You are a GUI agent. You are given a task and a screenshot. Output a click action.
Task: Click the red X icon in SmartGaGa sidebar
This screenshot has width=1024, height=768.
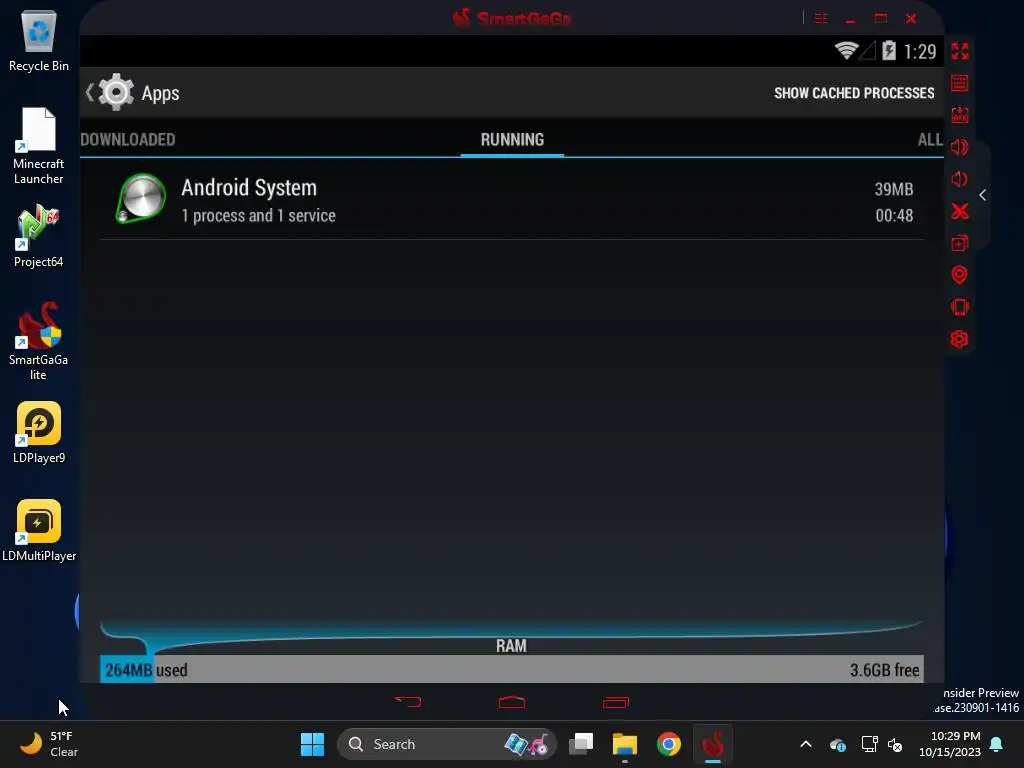[x=959, y=211]
